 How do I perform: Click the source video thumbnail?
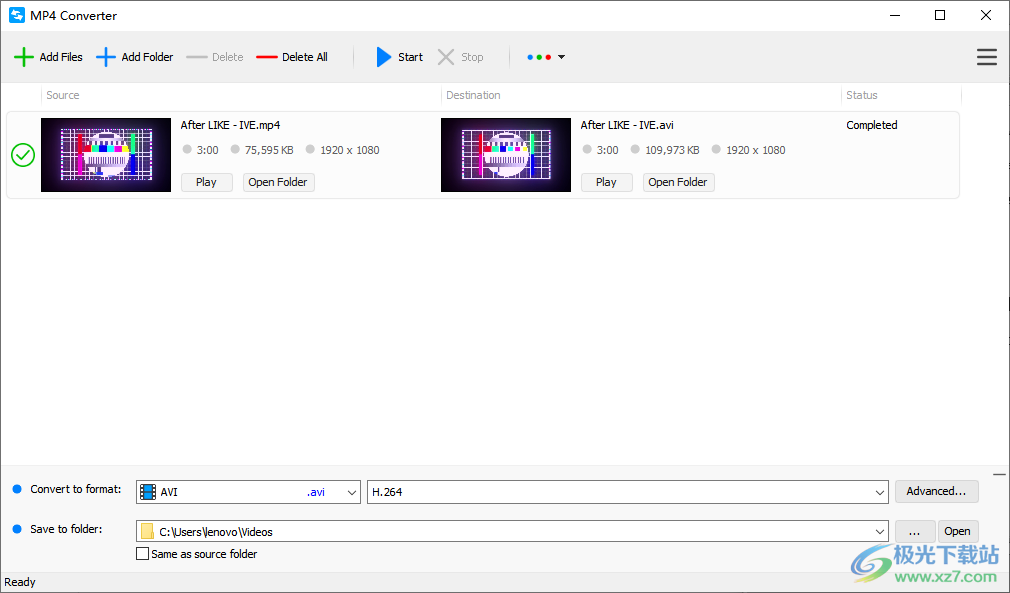coord(105,155)
